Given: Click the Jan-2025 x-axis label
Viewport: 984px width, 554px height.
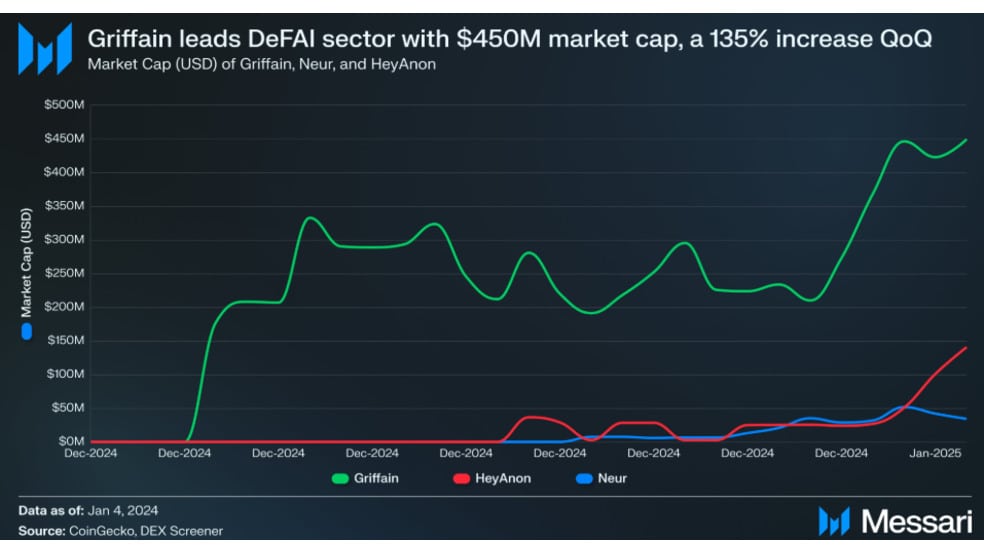Looking at the screenshot, I should 935,453.
